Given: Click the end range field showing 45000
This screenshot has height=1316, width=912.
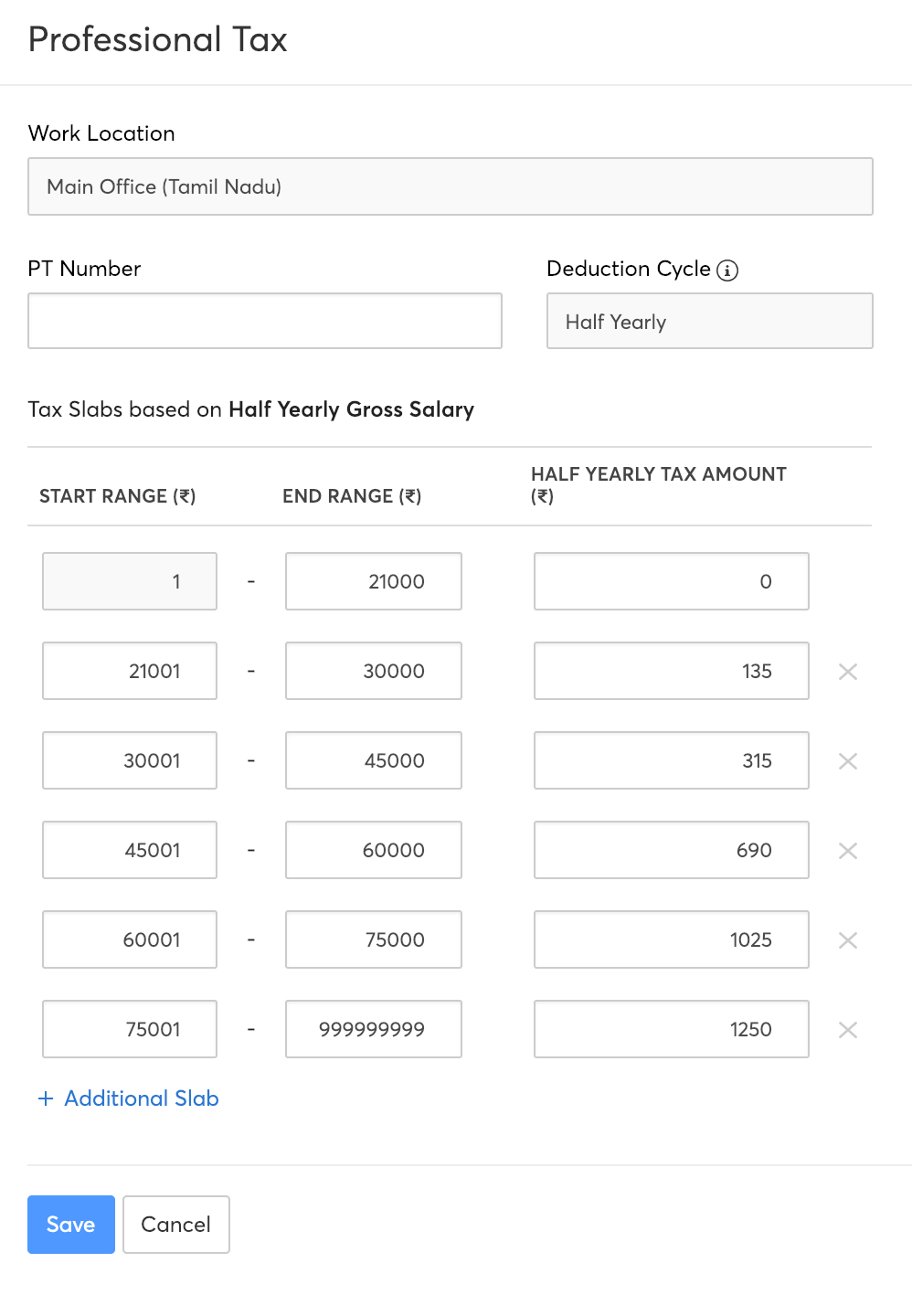Looking at the screenshot, I should tap(374, 760).
